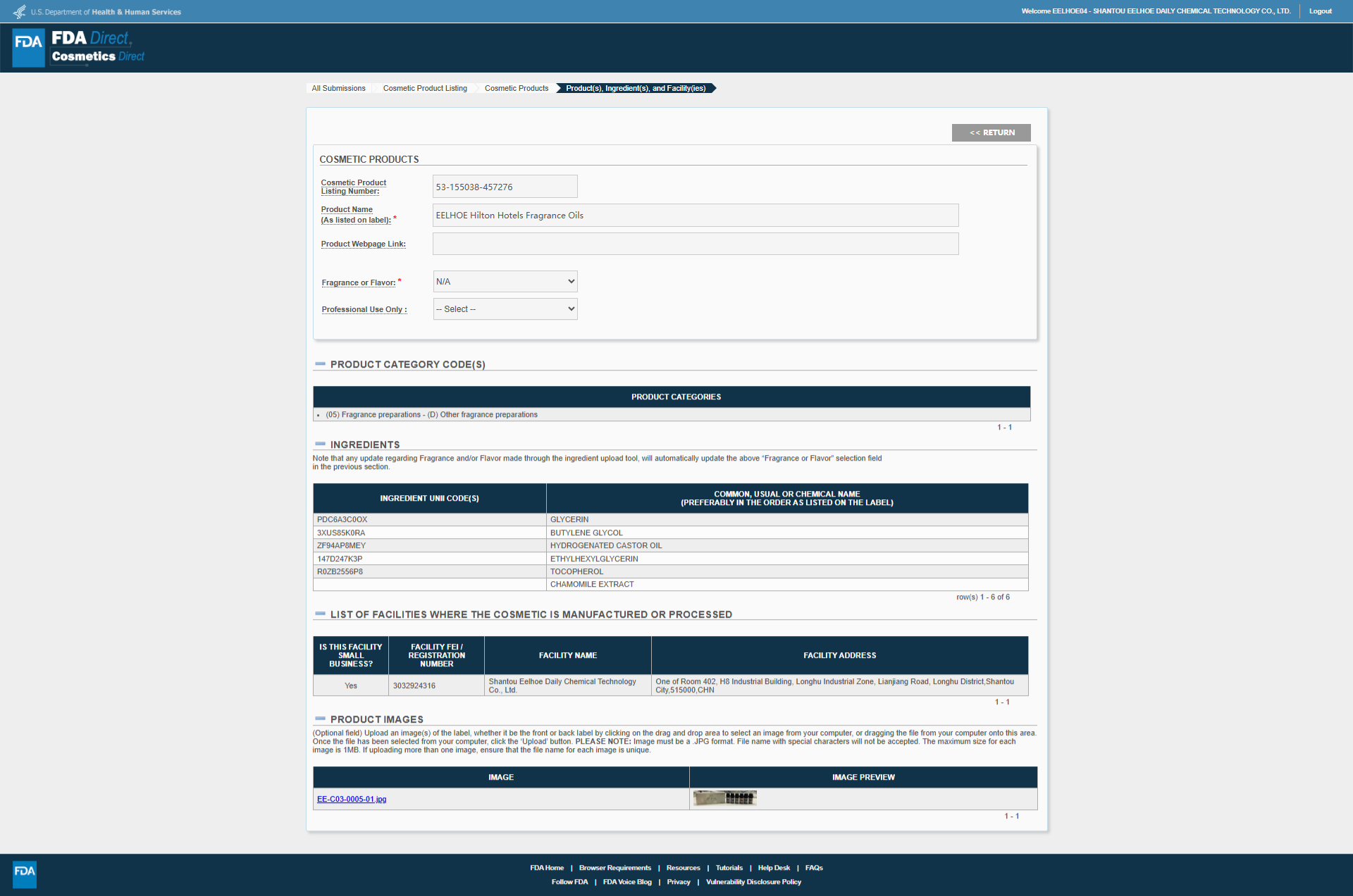Screen dimensions: 1353x896
Task: Open Browser Requirements footer link
Action: 615,868
